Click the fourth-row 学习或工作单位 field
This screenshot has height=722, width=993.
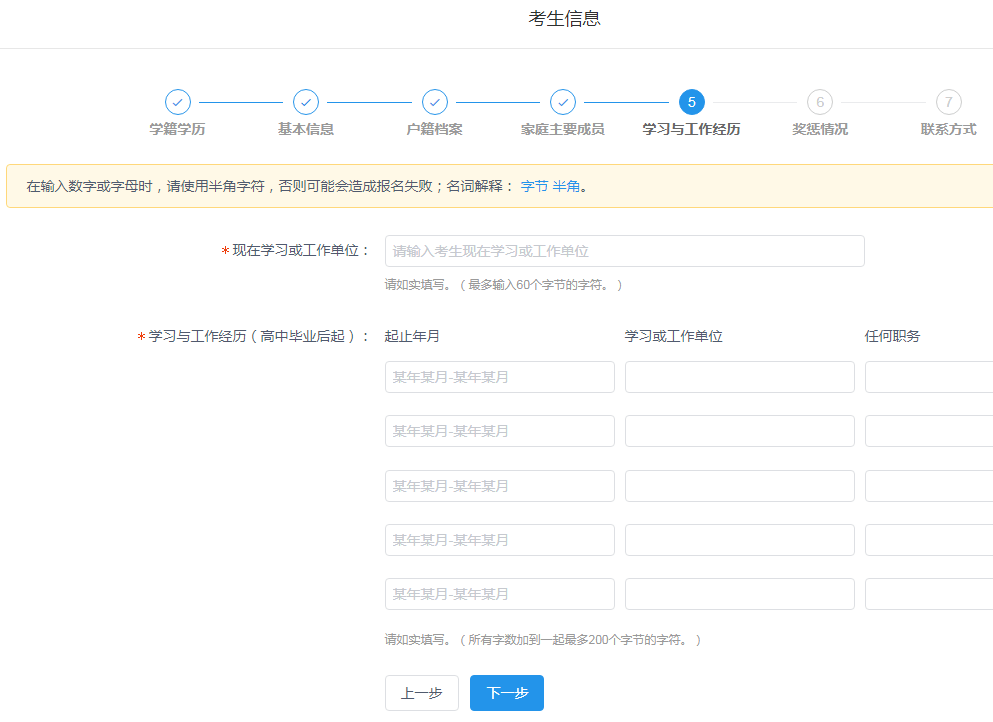[740, 540]
